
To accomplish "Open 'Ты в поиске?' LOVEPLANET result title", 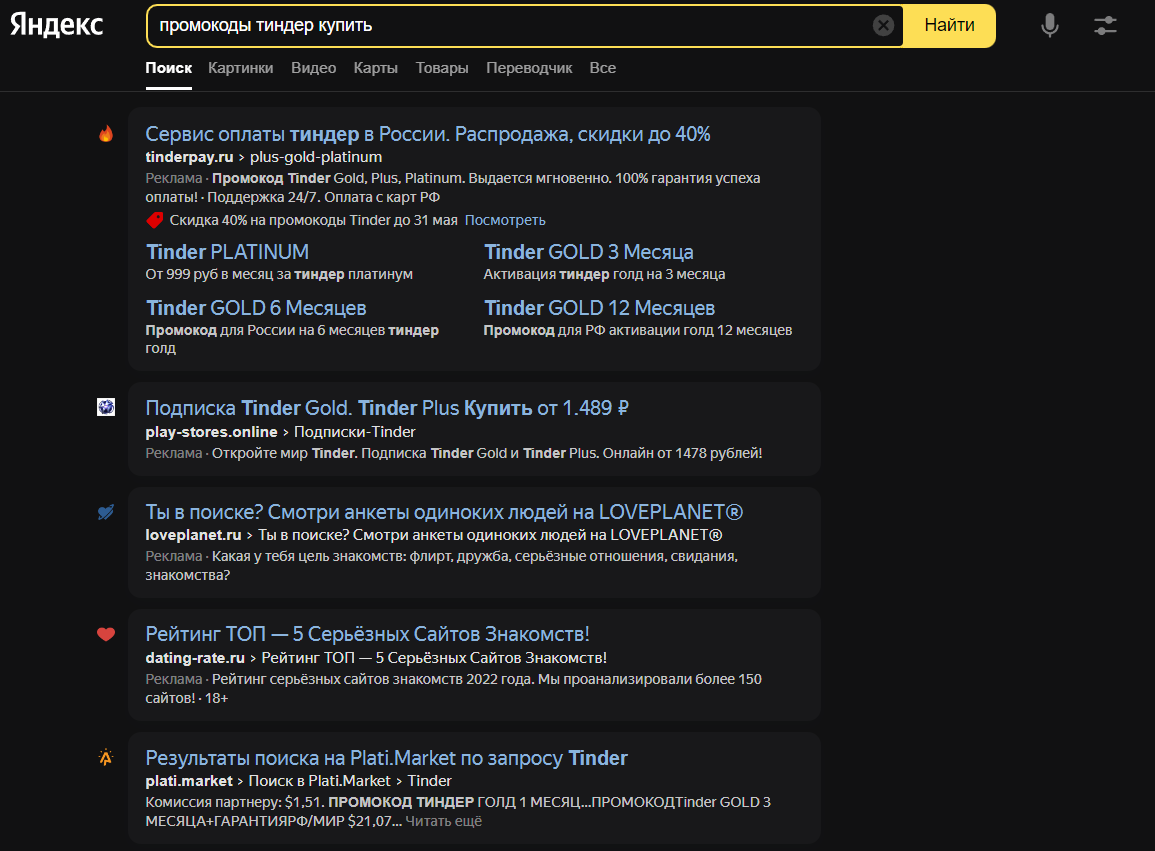I will point(444,512).
